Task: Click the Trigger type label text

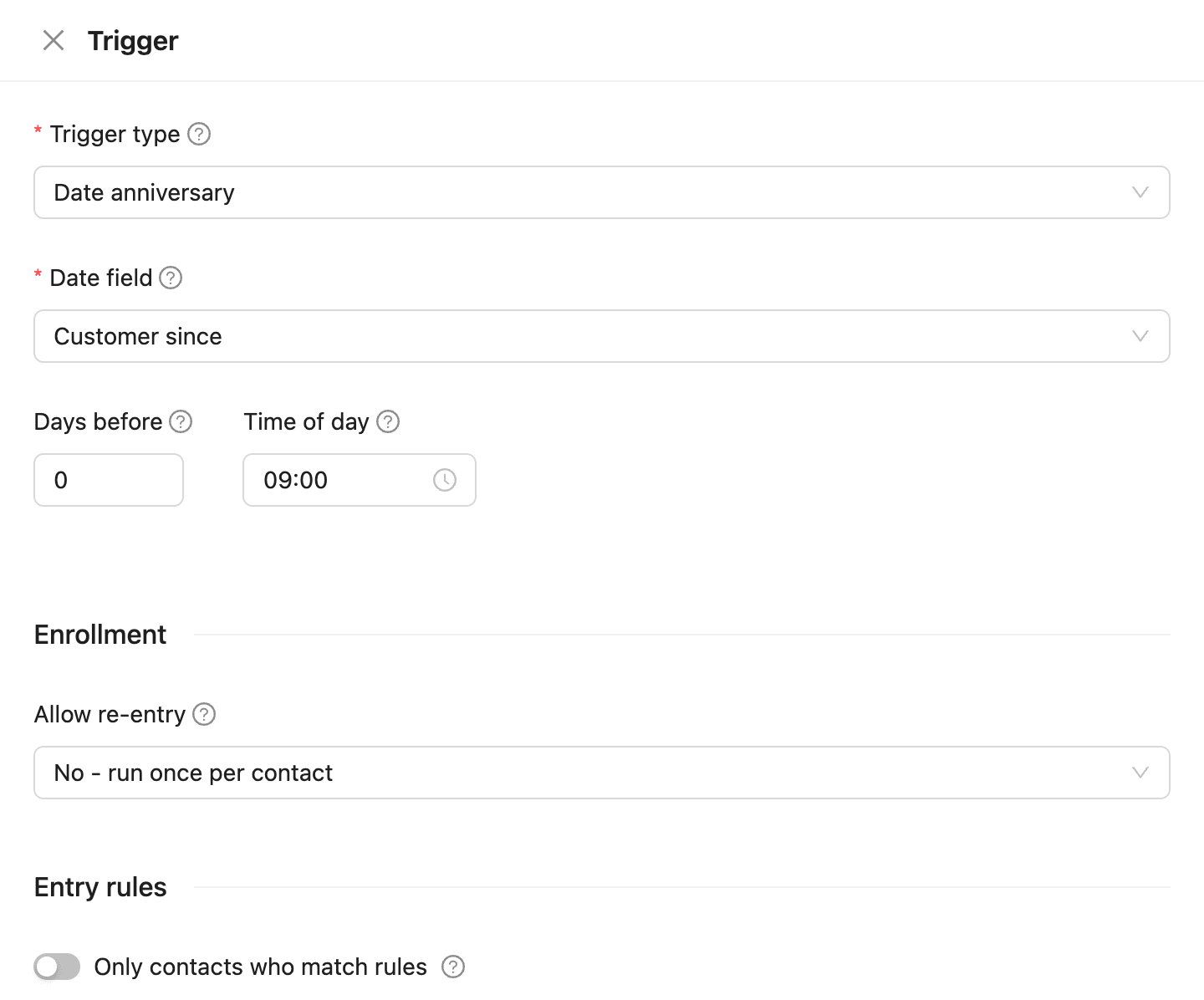Action: click(x=115, y=134)
